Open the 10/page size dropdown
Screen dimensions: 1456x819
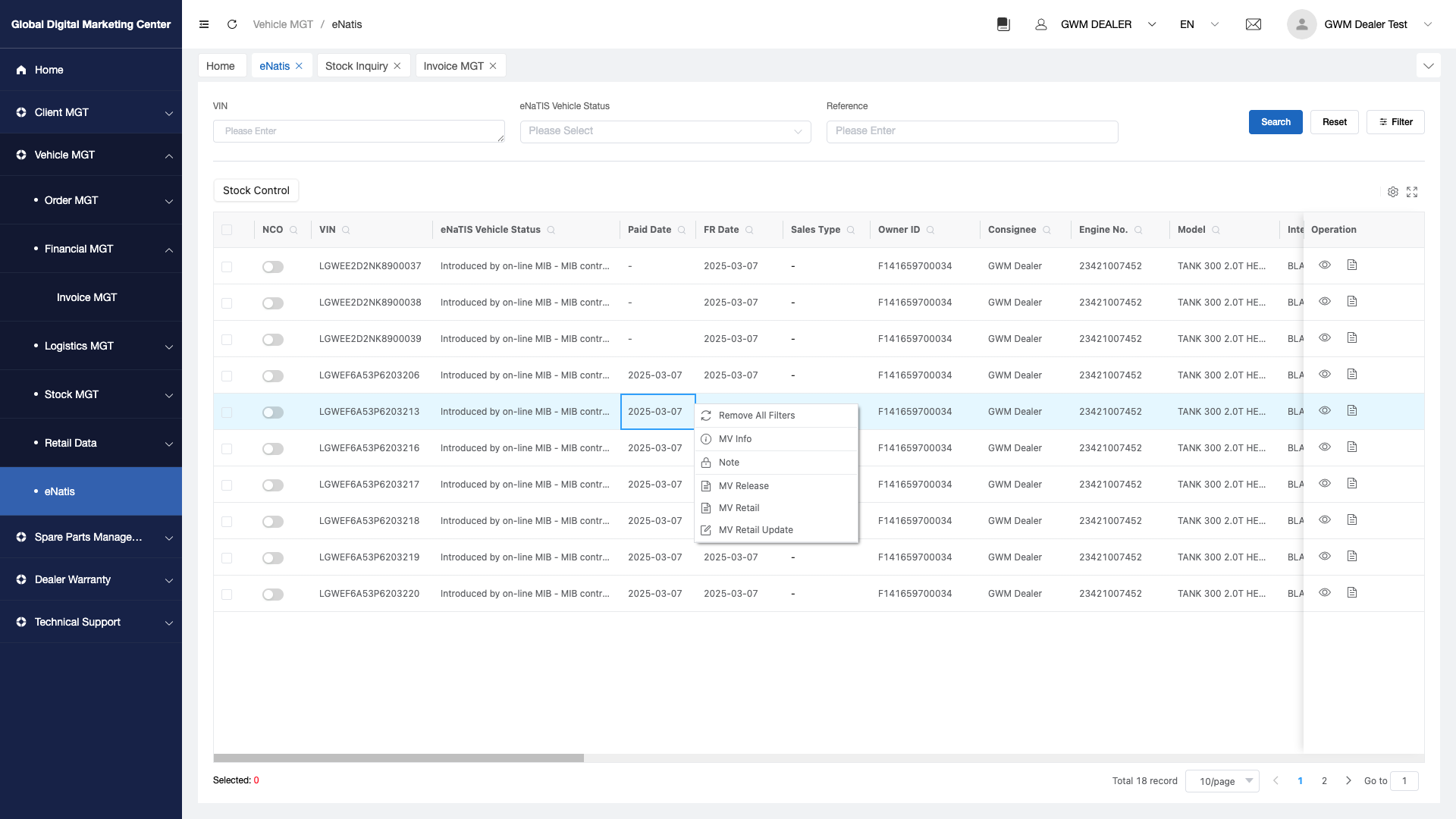[1222, 781]
